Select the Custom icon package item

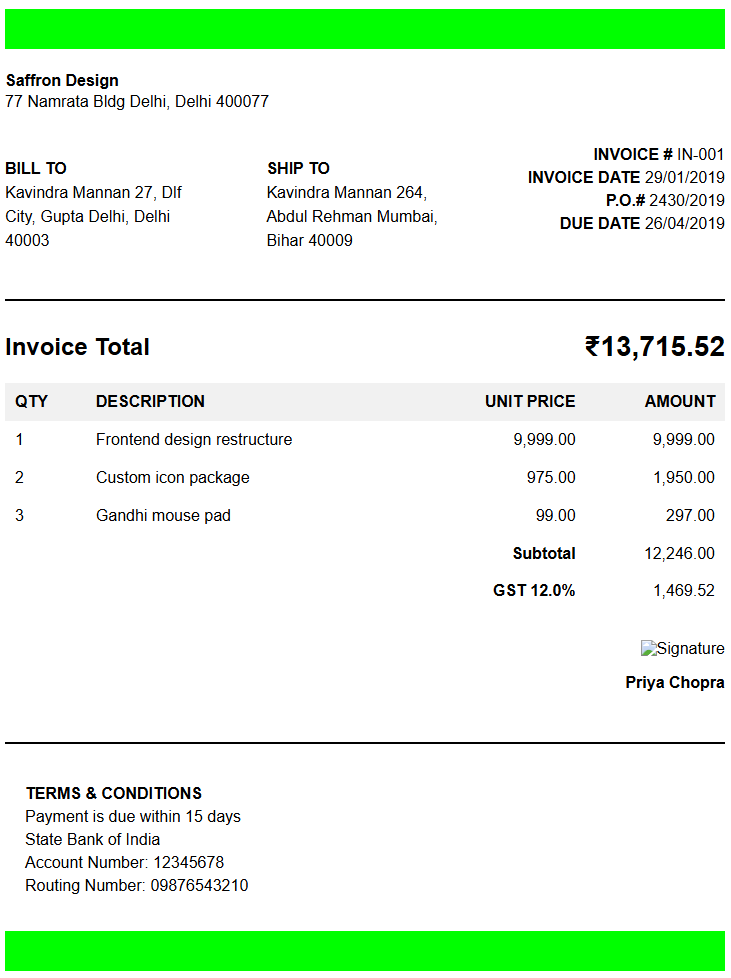click(173, 477)
